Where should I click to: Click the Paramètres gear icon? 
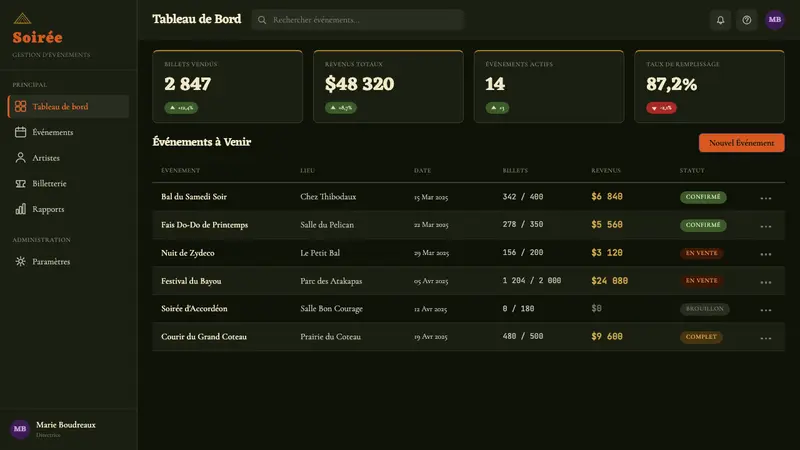20,261
